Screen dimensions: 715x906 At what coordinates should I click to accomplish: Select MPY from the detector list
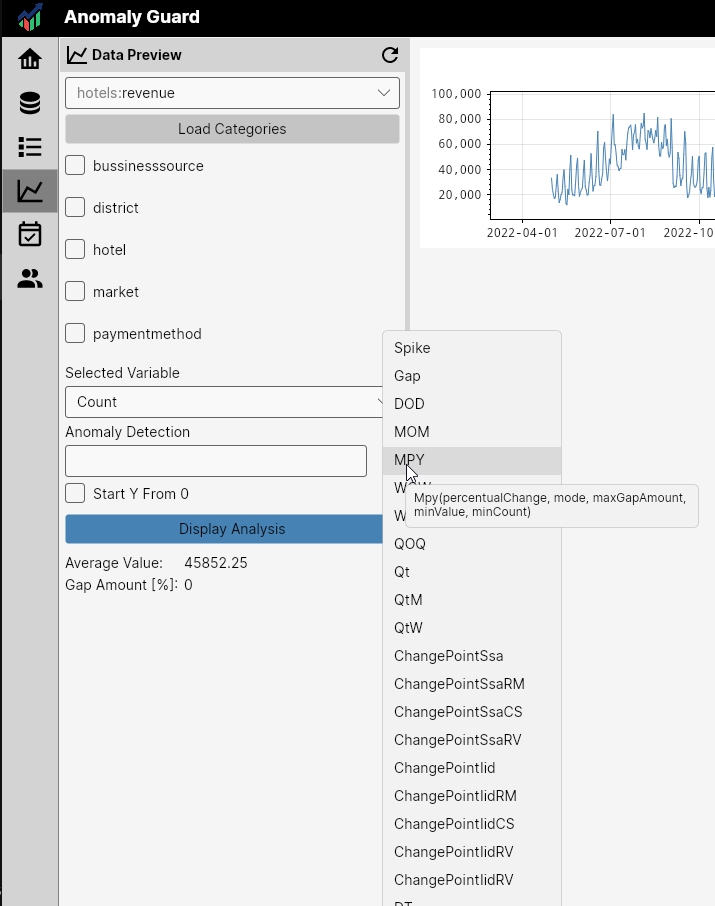[472, 460]
